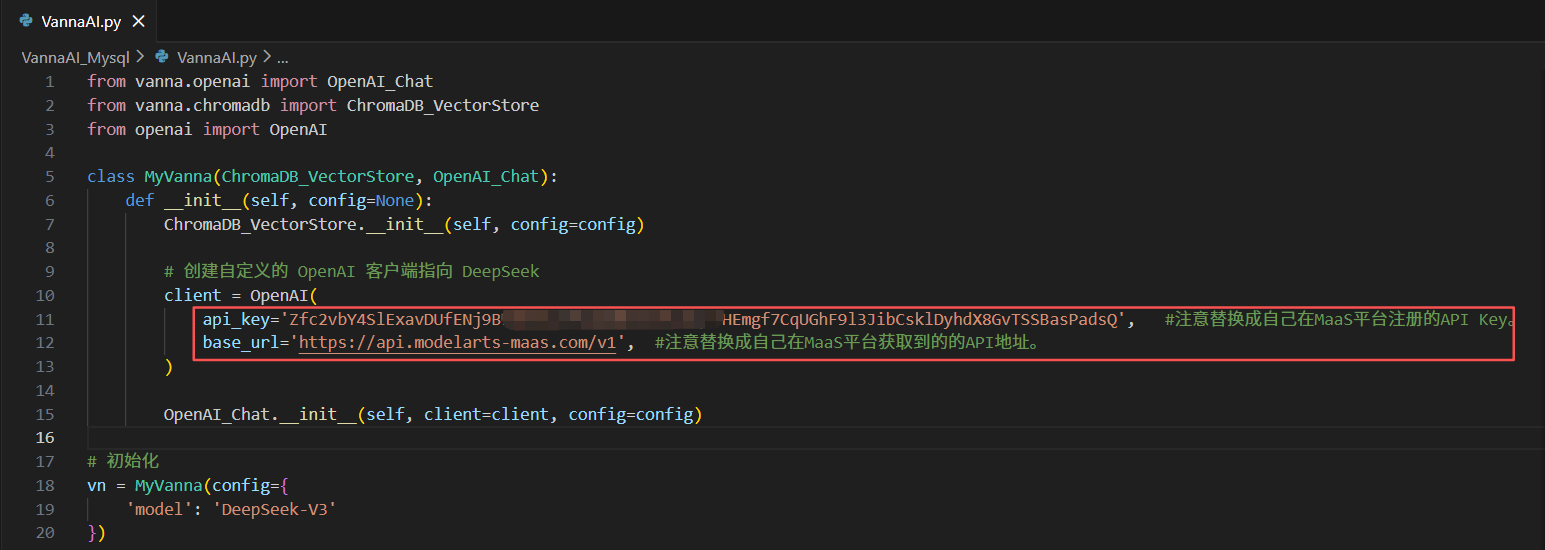Click line number 11 in the gutter
The width and height of the screenshot is (1545, 550).
[x=45, y=319]
